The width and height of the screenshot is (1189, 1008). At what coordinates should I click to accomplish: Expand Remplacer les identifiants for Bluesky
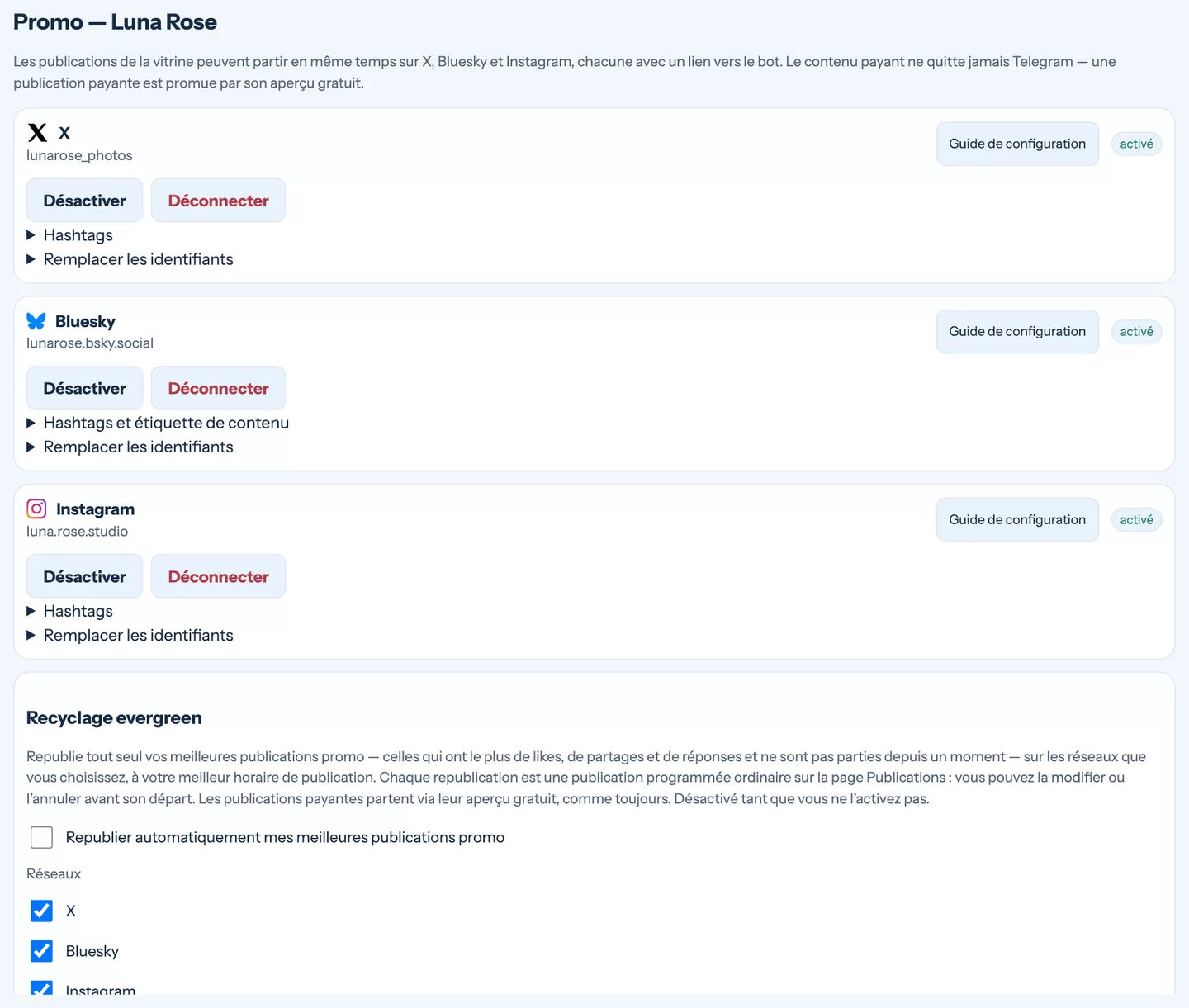130,447
